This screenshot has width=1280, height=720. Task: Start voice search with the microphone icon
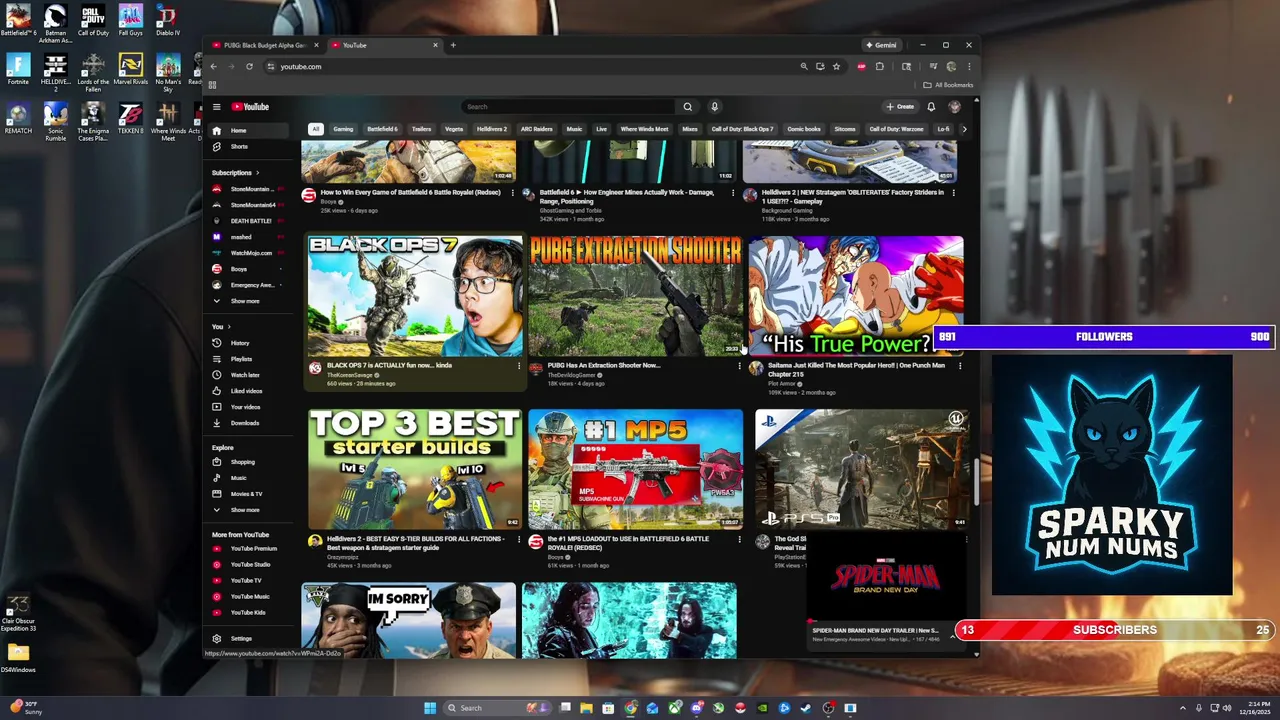(714, 107)
